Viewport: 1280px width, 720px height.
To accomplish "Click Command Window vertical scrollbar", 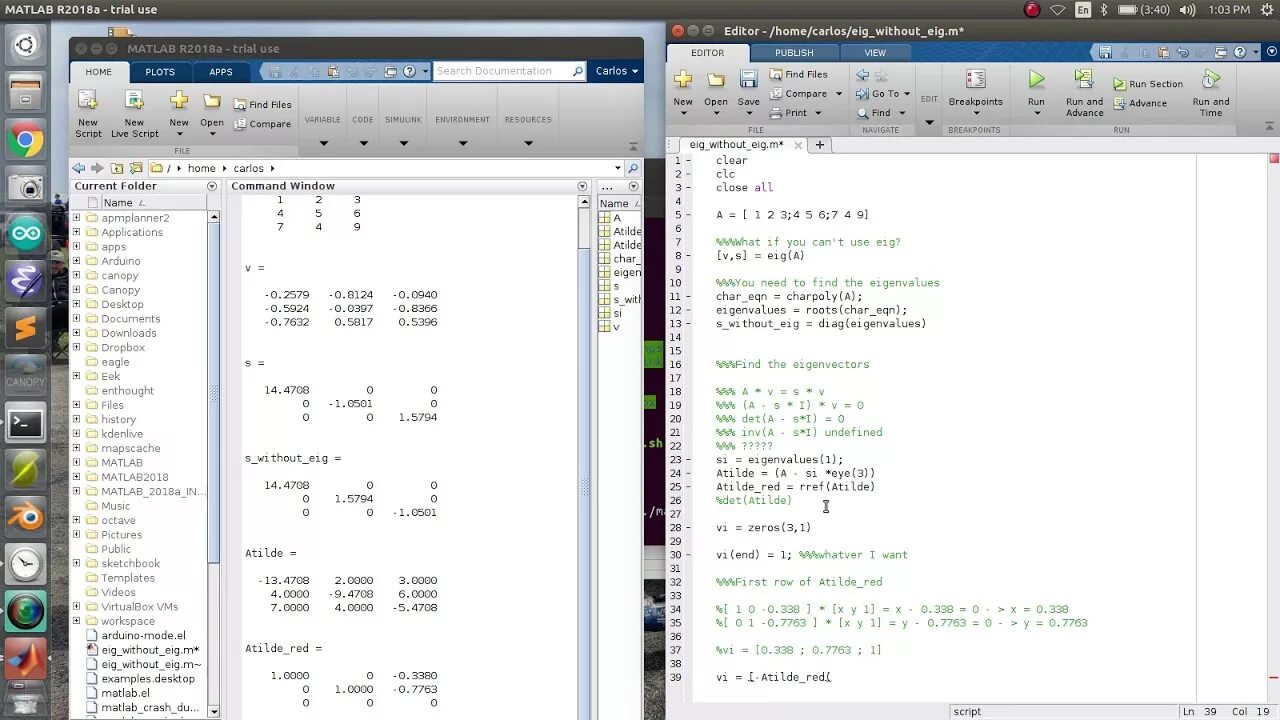I will tap(584, 455).
